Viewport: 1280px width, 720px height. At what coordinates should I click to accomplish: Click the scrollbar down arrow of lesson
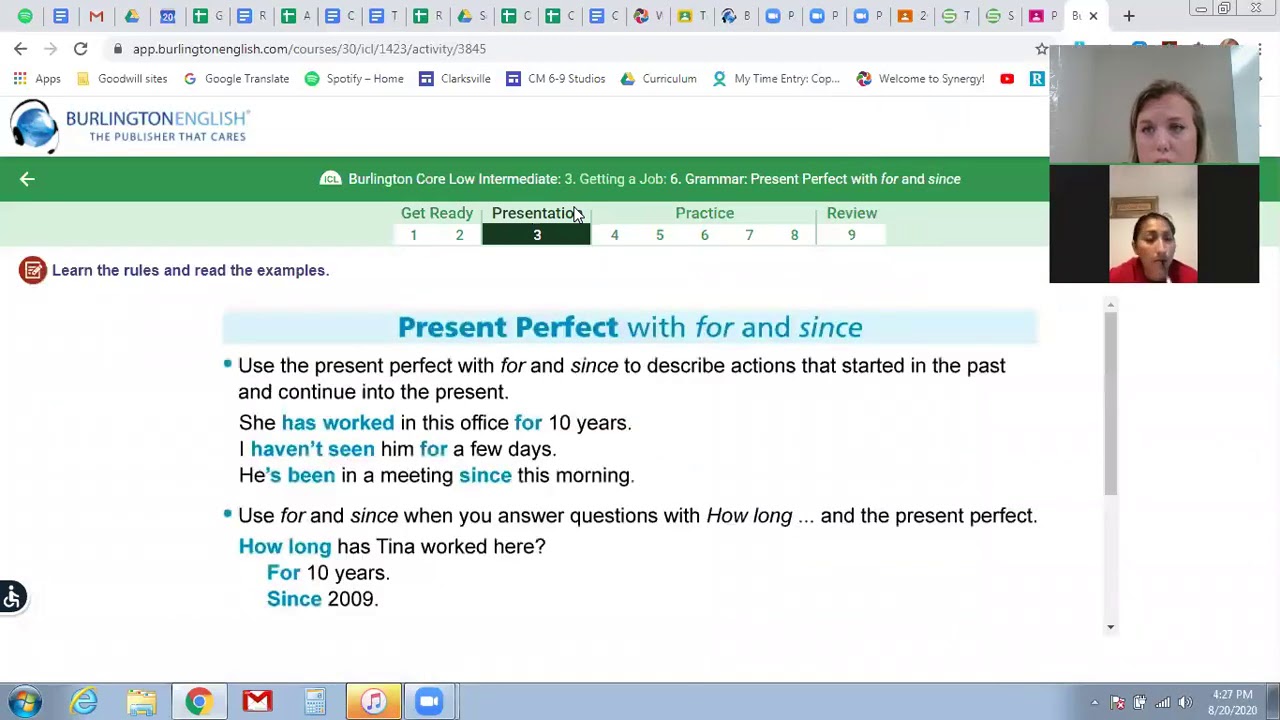coord(1110,627)
